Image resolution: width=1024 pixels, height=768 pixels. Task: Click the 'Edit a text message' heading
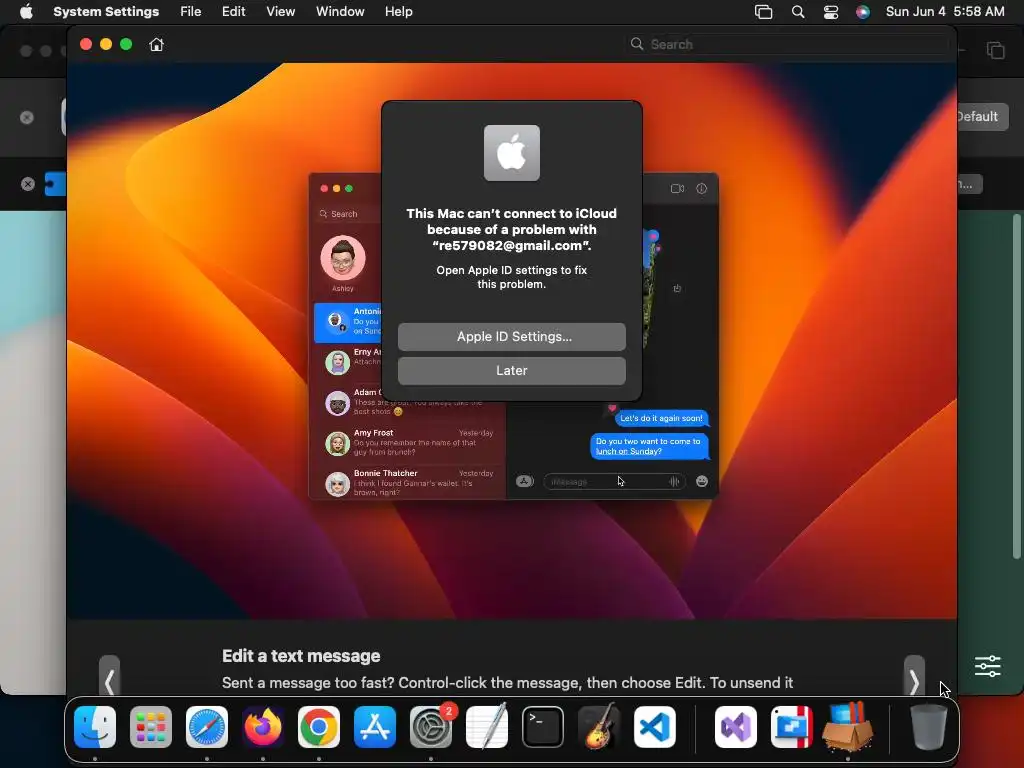tap(301, 656)
